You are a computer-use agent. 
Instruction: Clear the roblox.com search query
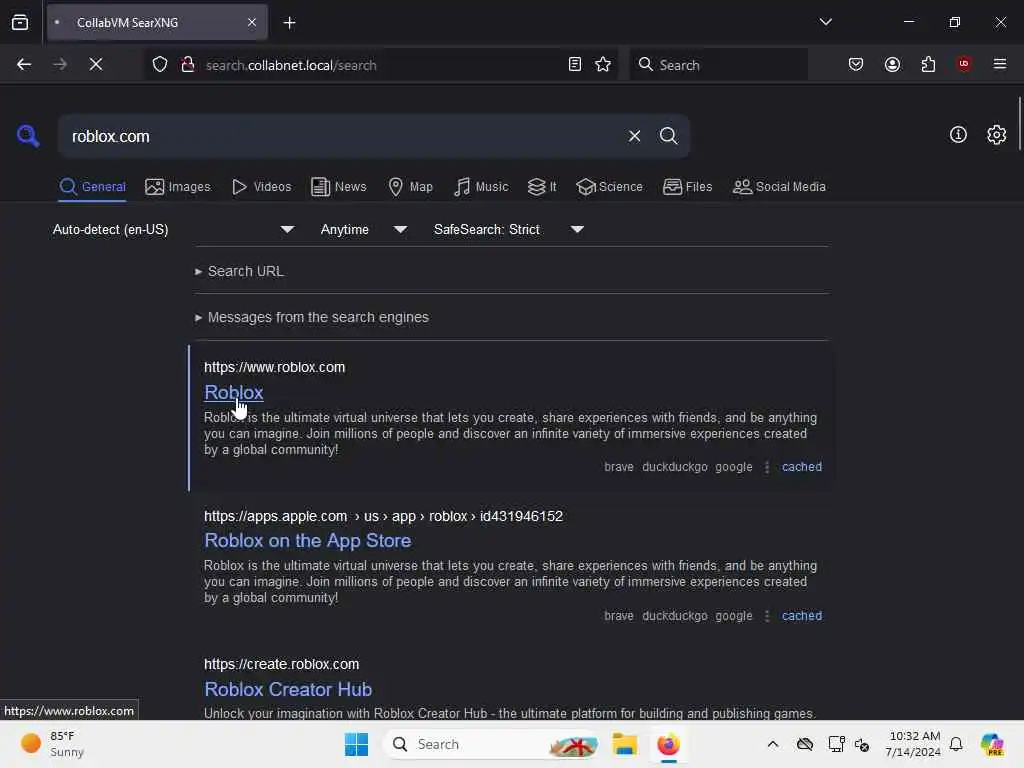point(634,136)
